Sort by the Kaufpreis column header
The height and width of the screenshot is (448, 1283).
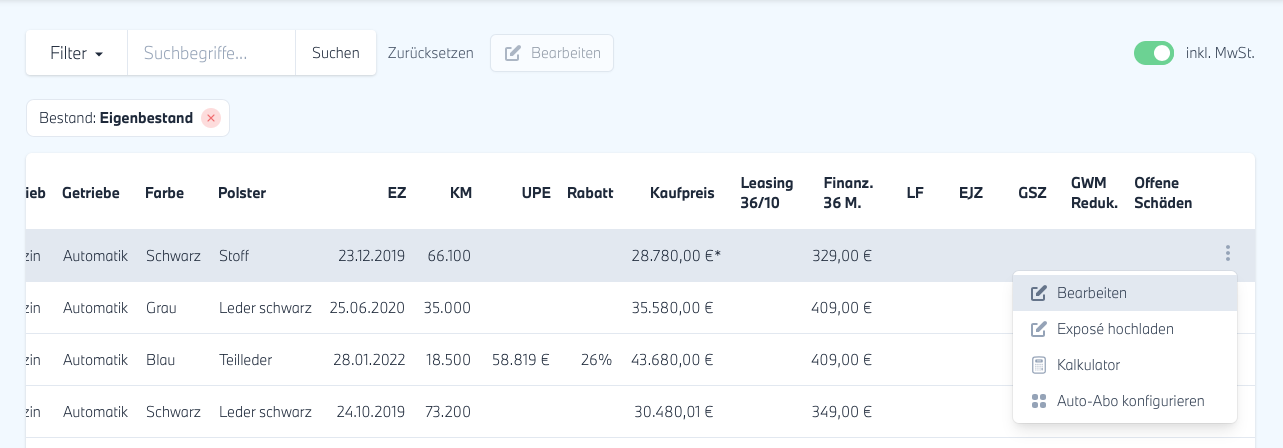point(682,193)
